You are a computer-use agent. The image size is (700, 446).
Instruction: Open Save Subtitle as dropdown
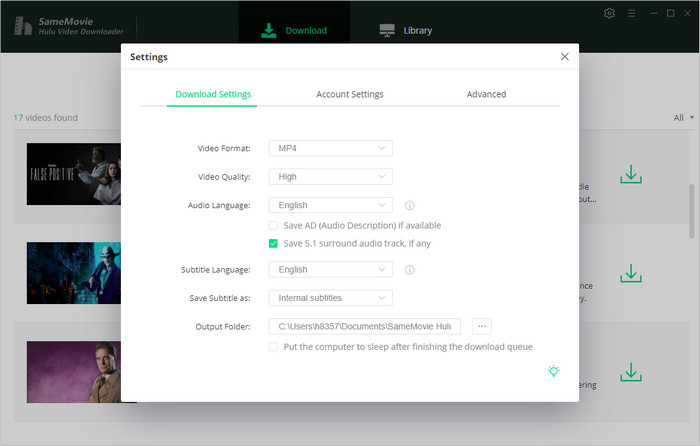(x=330, y=298)
